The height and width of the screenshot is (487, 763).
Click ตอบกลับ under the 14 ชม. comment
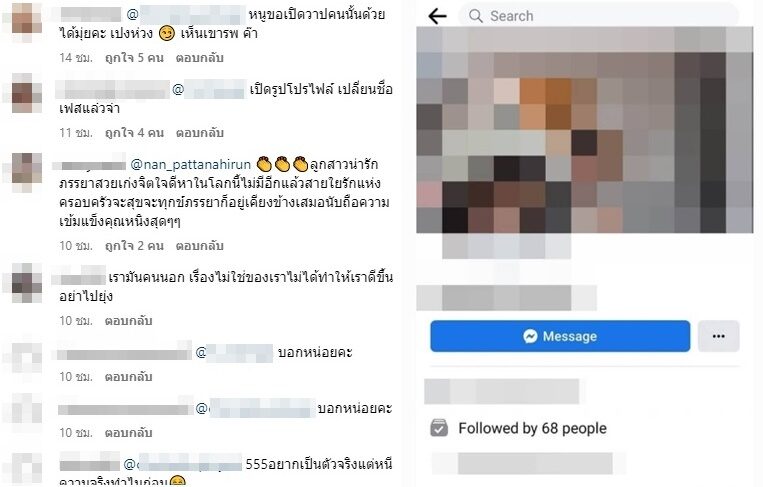[x=200, y=58]
